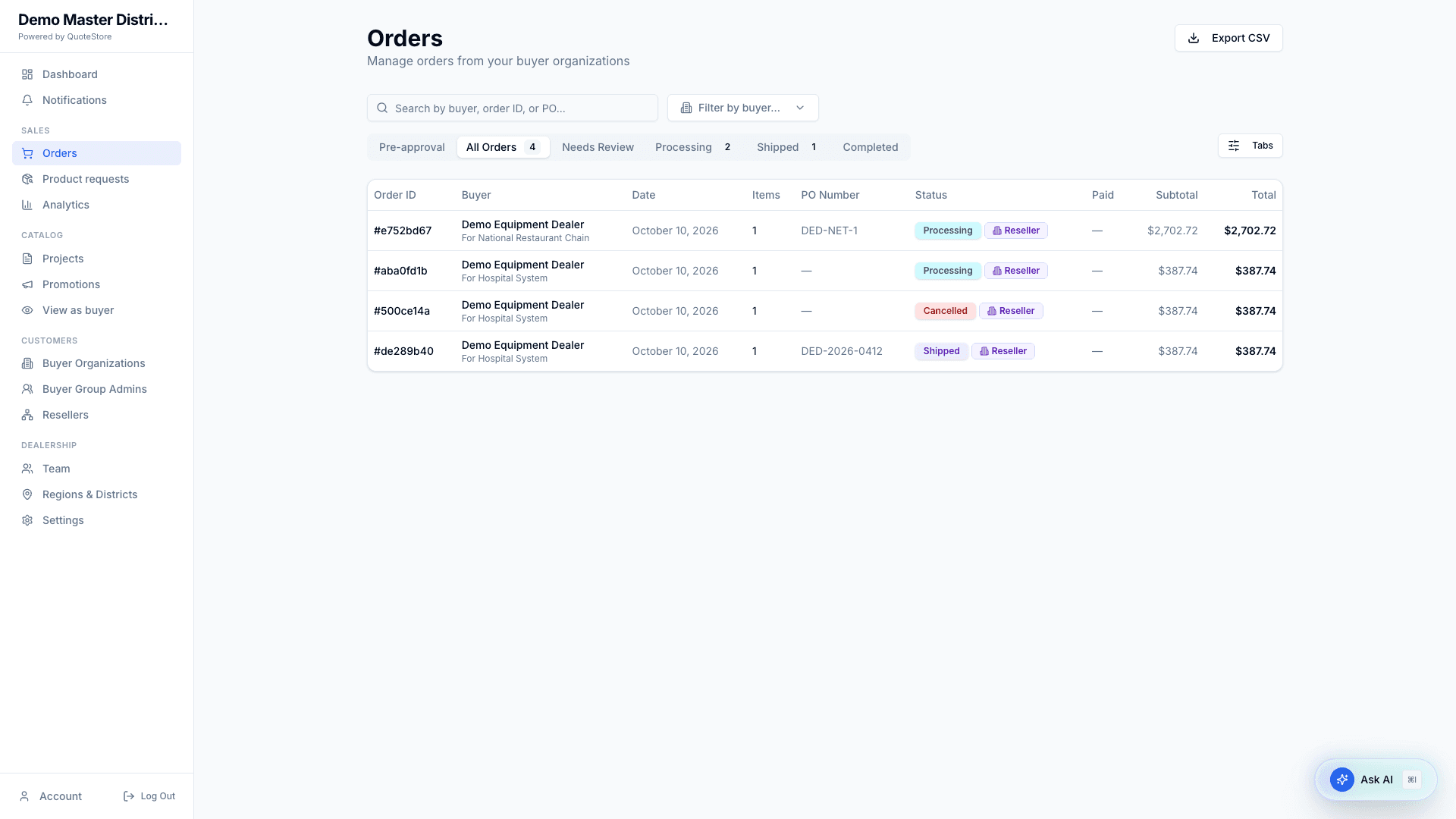Click the Notifications bell icon
The height and width of the screenshot is (819, 1456).
[27, 100]
